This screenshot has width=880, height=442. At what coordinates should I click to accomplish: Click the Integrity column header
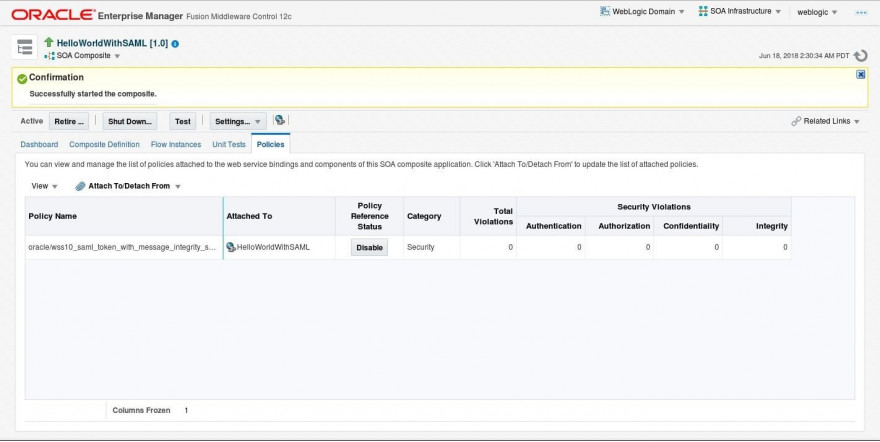[x=757, y=226]
